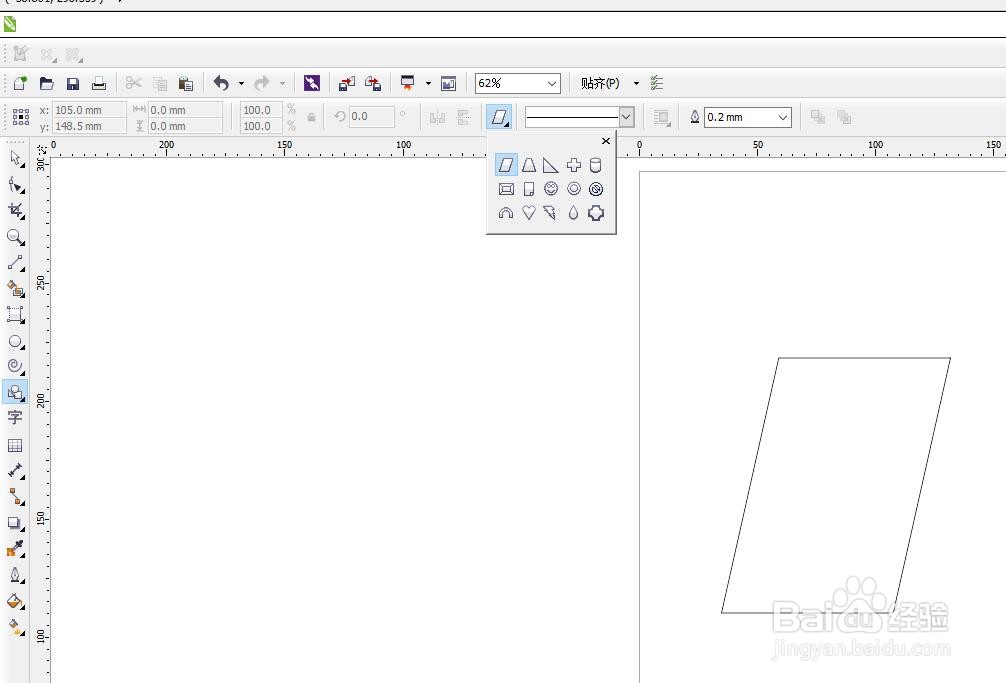1006x683 pixels.
Task: Click the y position field 148.5 mm
Action: (x=89, y=126)
